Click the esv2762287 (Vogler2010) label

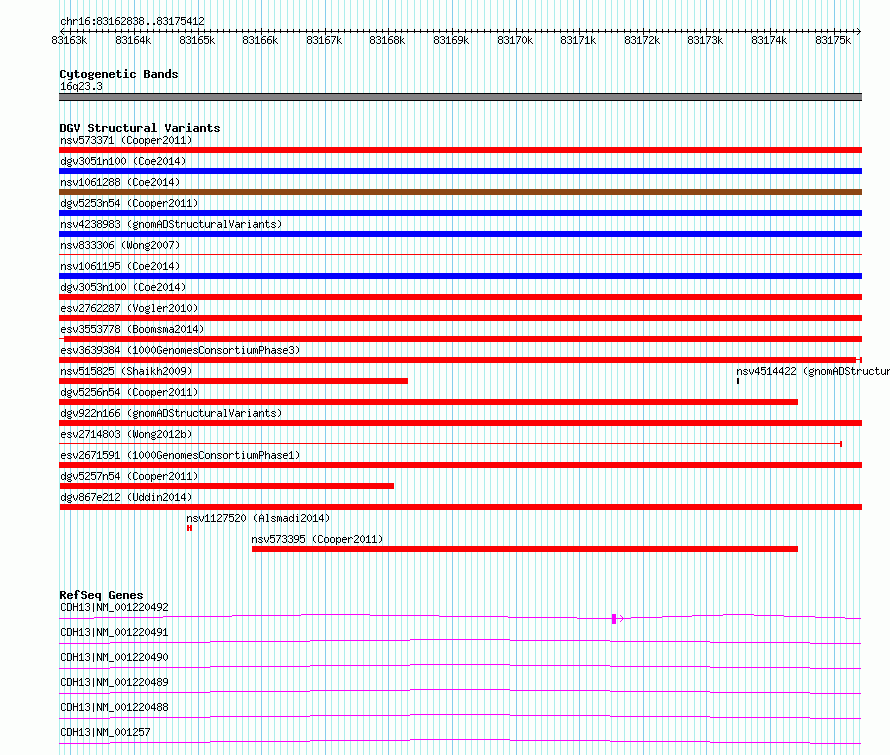(x=129, y=308)
